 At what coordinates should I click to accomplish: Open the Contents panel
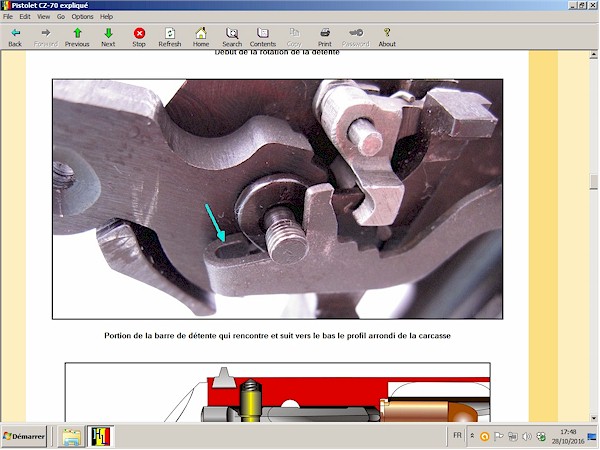point(263,37)
